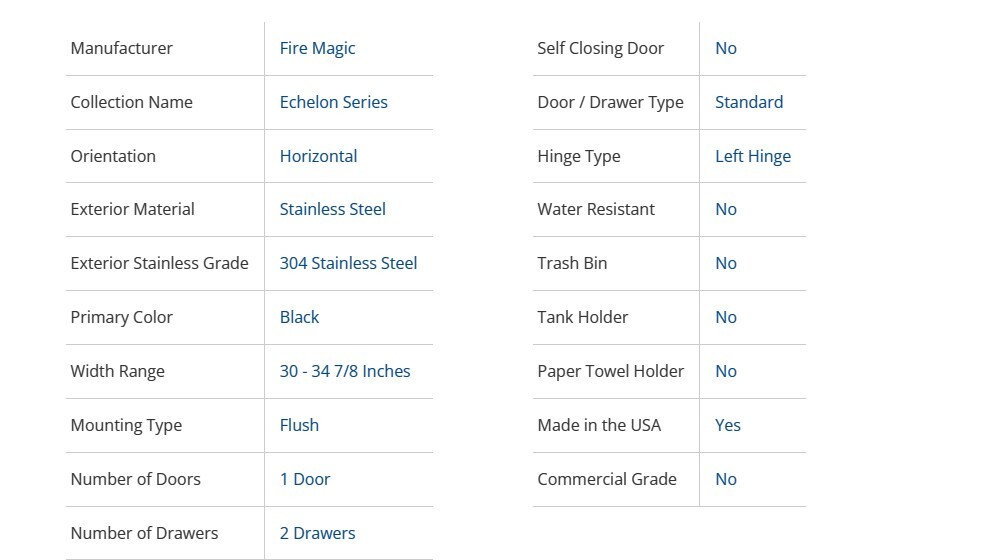The image size is (997, 560).
Task: Open the 304 Stainless Steel grade link
Action: [x=348, y=263]
